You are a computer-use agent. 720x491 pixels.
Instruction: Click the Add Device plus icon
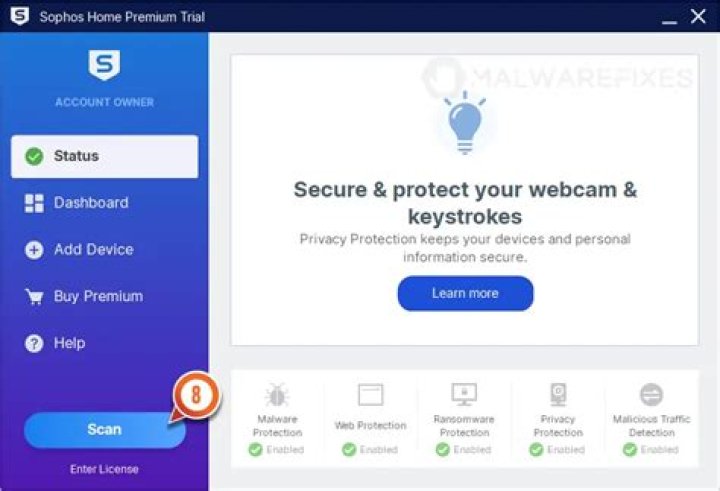[x=34, y=250]
